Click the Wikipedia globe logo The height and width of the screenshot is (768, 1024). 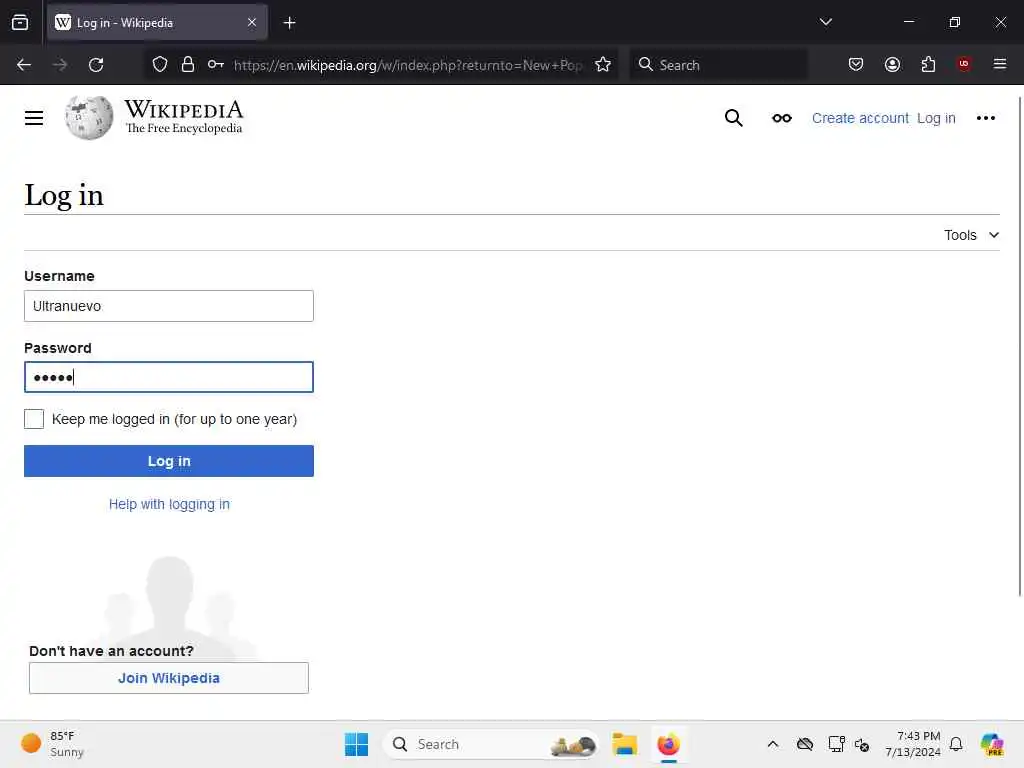[x=89, y=118]
